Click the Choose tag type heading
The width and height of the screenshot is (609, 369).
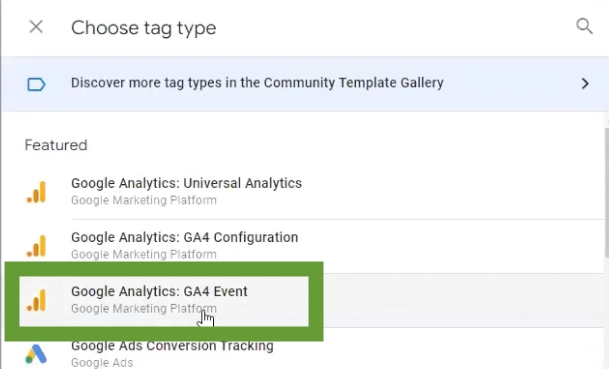143,28
